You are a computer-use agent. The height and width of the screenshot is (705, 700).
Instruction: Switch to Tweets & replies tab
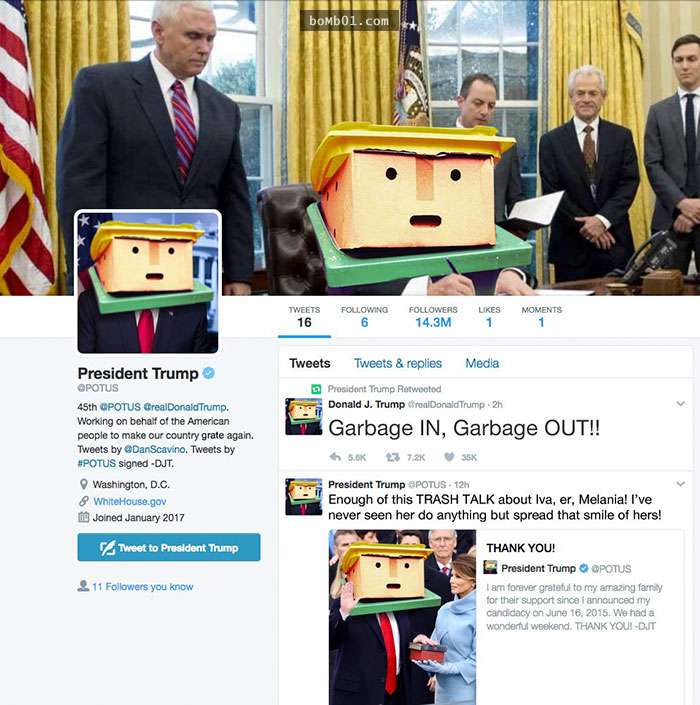(398, 363)
